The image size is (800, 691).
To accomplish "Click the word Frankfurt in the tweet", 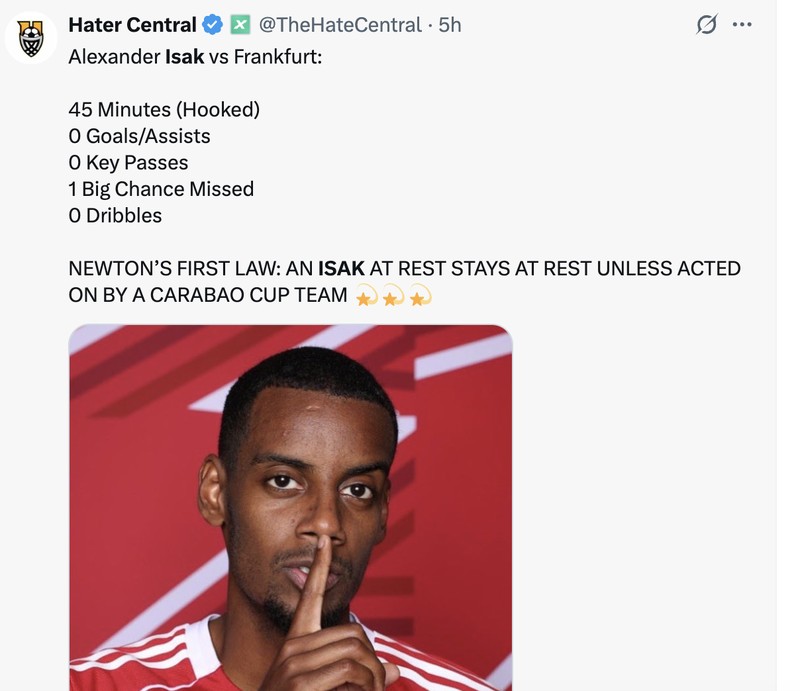I will 276,57.
